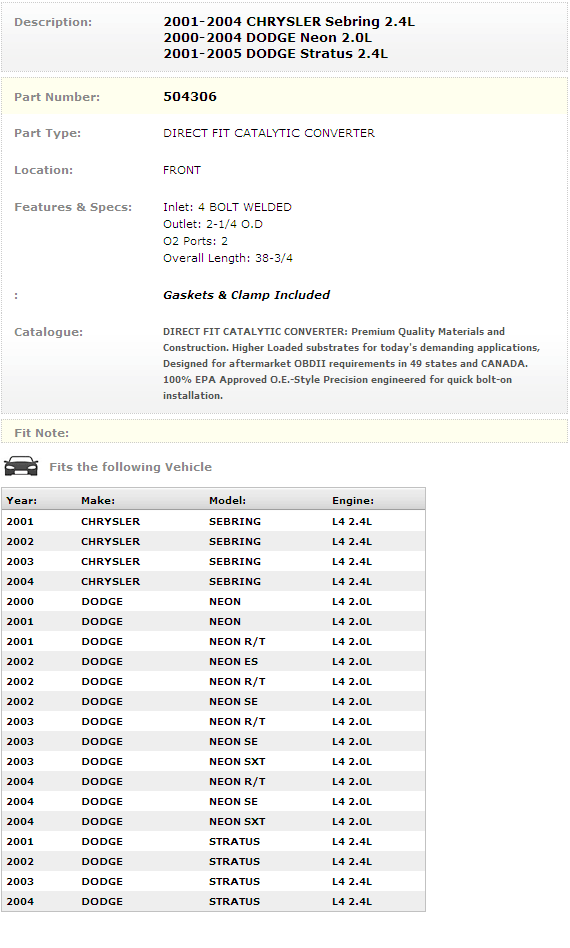Select the 2003 Dodge Neon SXT row

pyautogui.click(x=213, y=761)
